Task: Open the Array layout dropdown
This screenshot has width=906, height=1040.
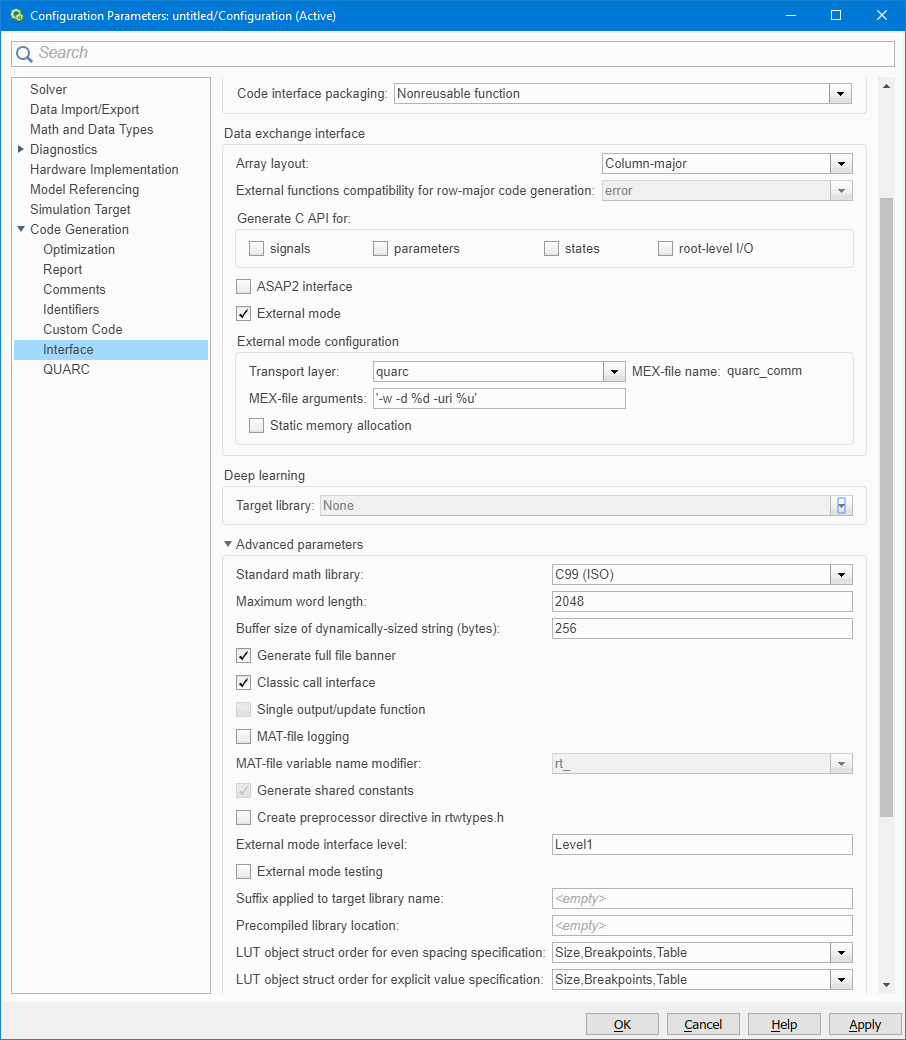Action: point(841,163)
